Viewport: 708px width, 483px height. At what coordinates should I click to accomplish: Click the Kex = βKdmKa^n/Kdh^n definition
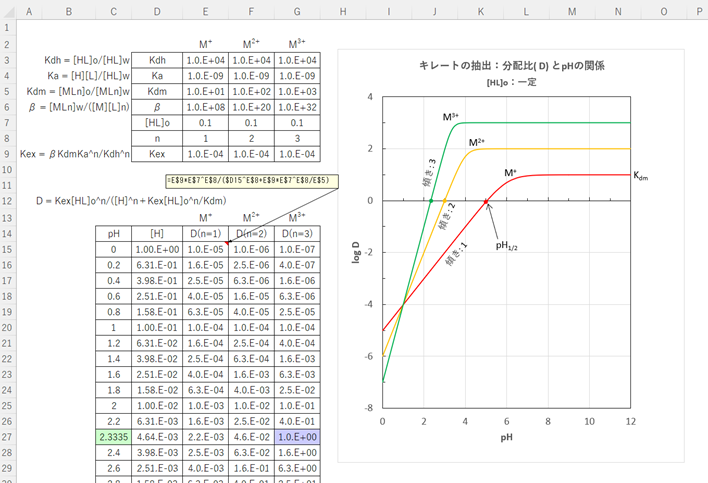[75, 154]
